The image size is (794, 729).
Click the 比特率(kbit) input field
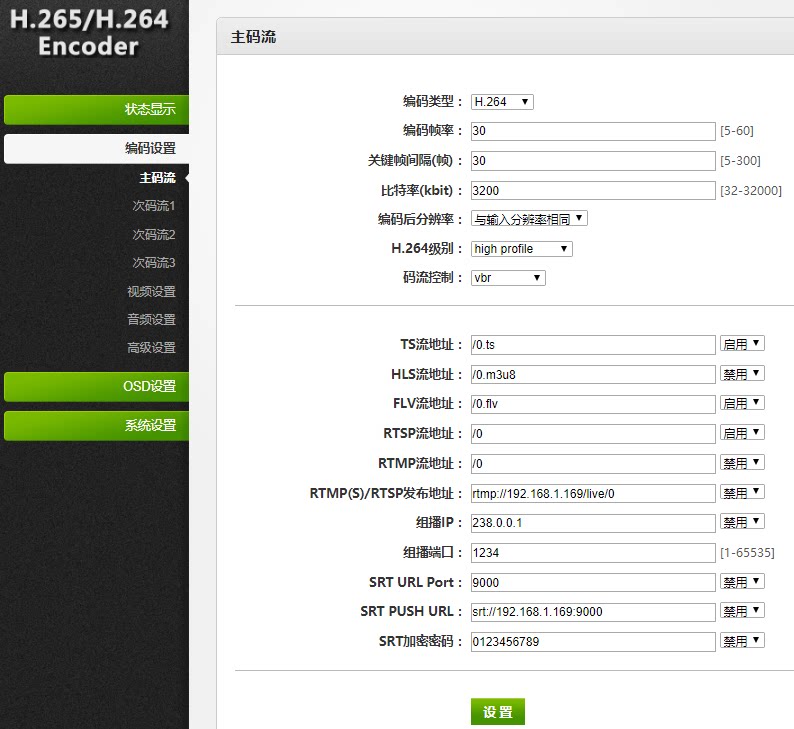click(593, 190)
